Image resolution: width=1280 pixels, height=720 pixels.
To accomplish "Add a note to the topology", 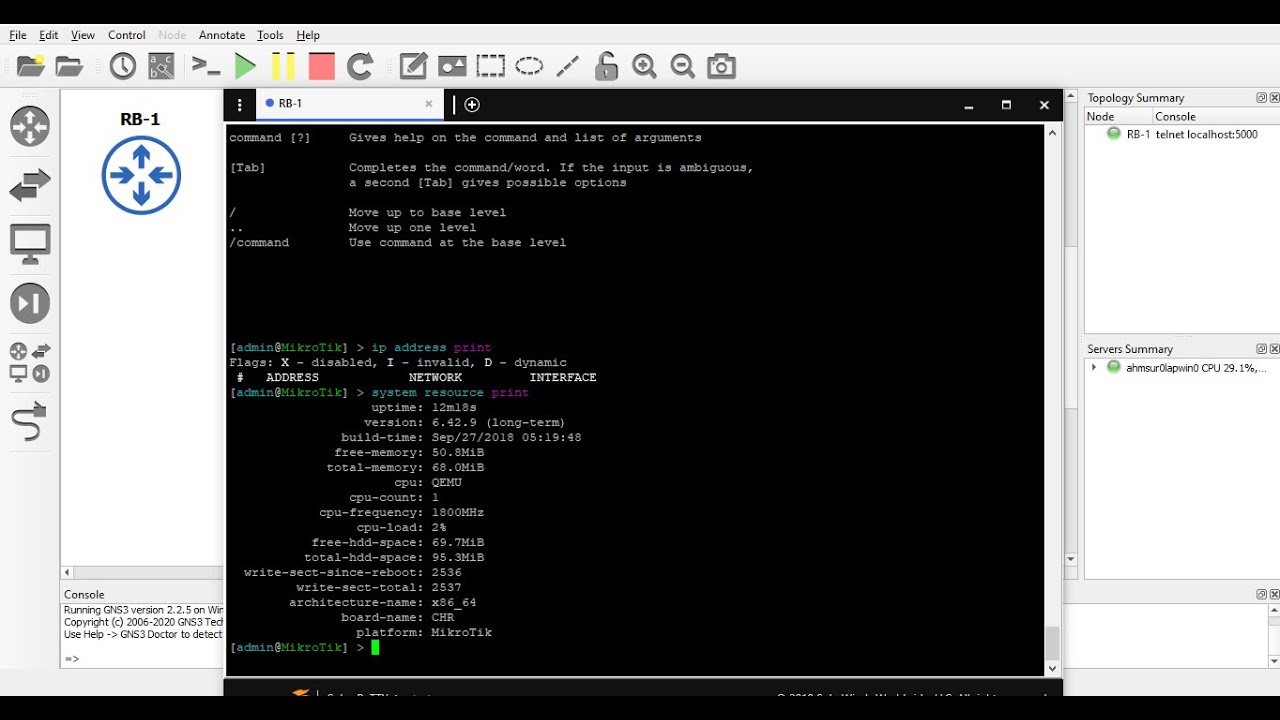I will (413, 67).
